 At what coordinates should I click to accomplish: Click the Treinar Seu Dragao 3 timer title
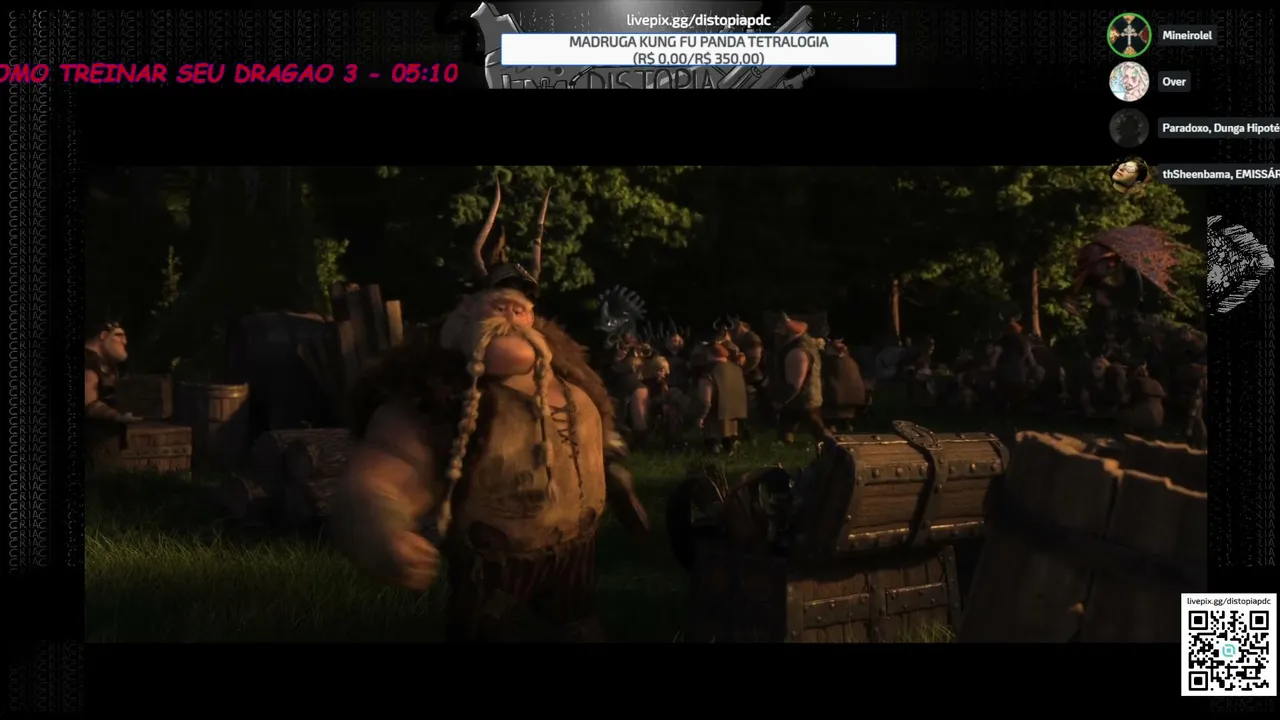pos(229,73)
